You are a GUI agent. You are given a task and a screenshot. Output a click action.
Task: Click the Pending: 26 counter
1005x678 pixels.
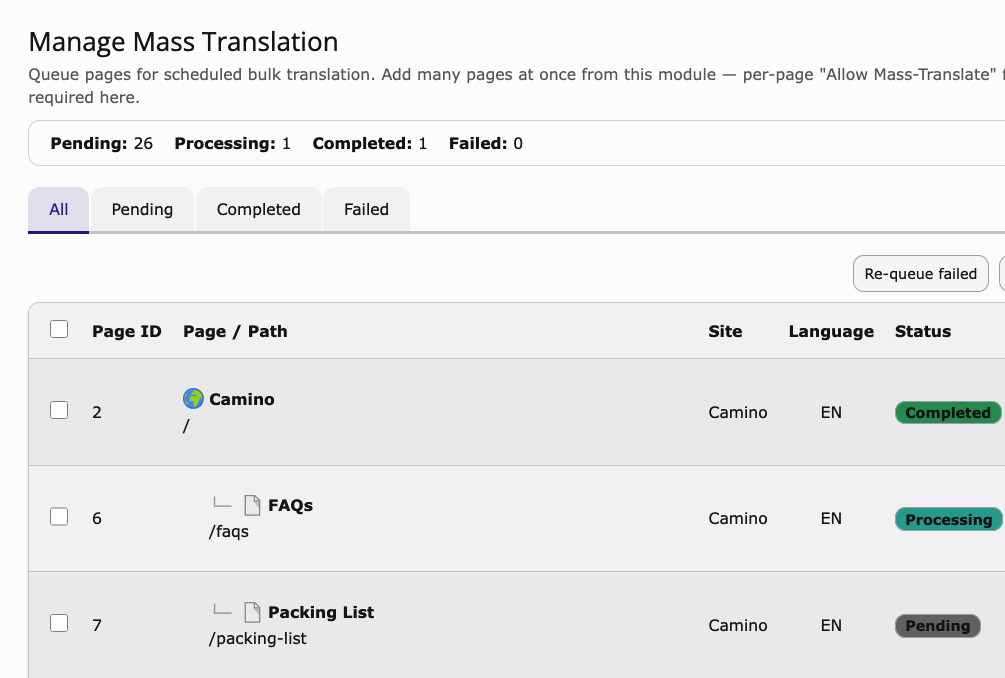pos(101,144)
